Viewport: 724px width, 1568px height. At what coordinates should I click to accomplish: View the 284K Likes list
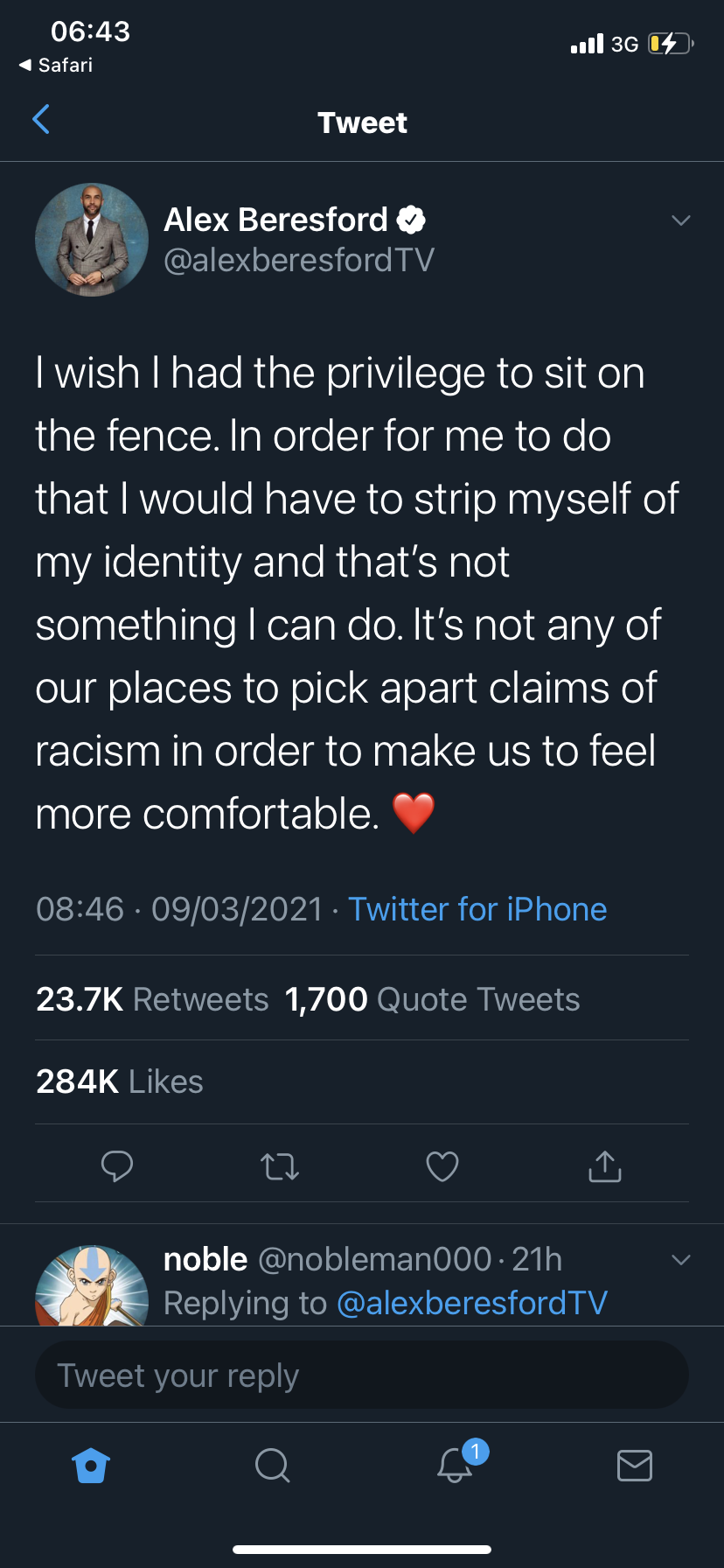pyautogui.click(x=120, y=1082)
